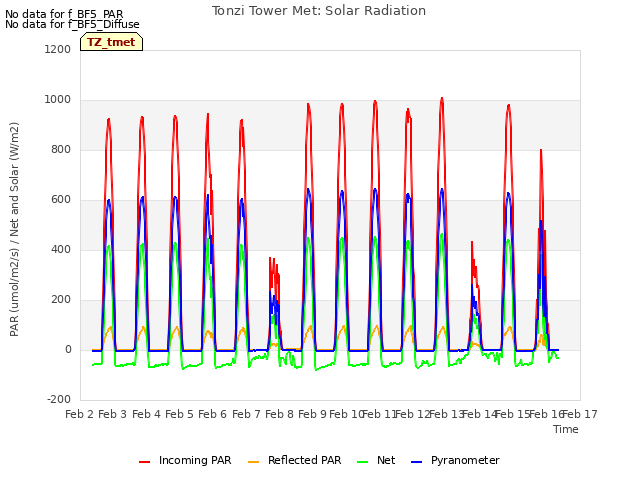The width and height of the screenshot is (640, 480).
Task: Click the TZ_tmet label box
Action: [x=111, y=42]
